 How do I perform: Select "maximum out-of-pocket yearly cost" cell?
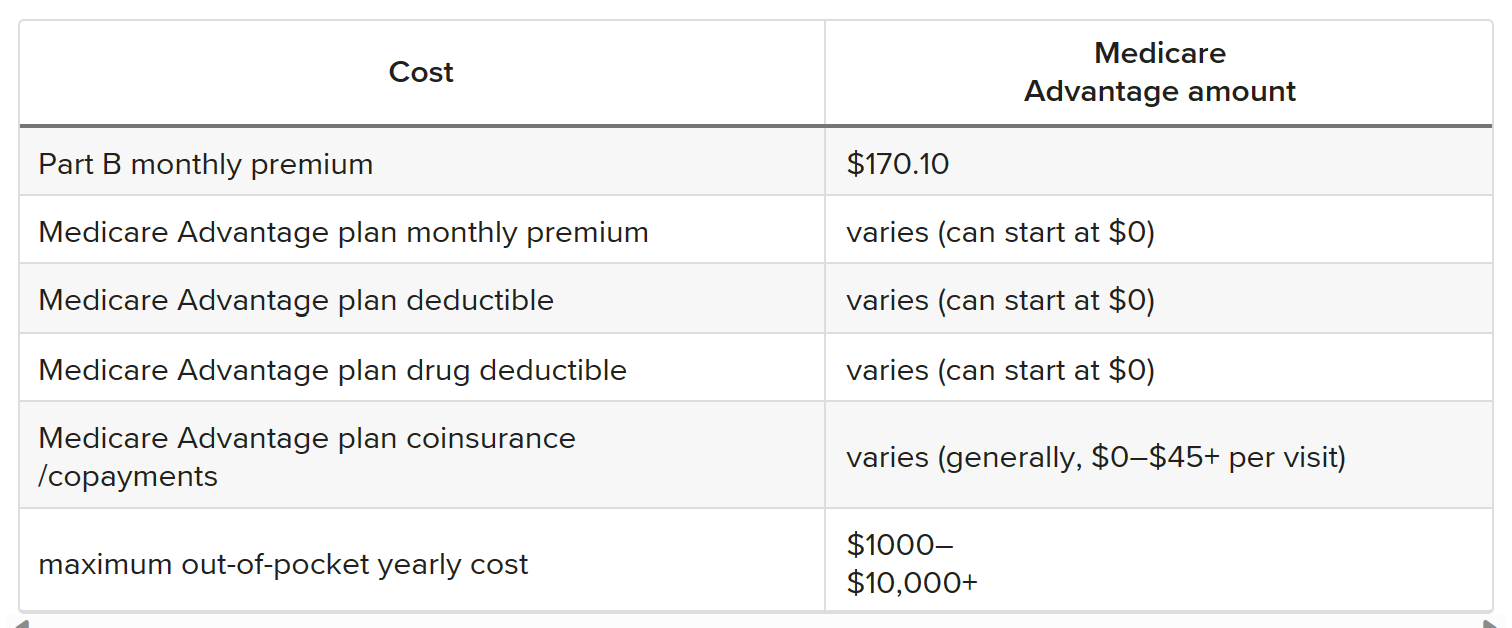pos(283,564)
